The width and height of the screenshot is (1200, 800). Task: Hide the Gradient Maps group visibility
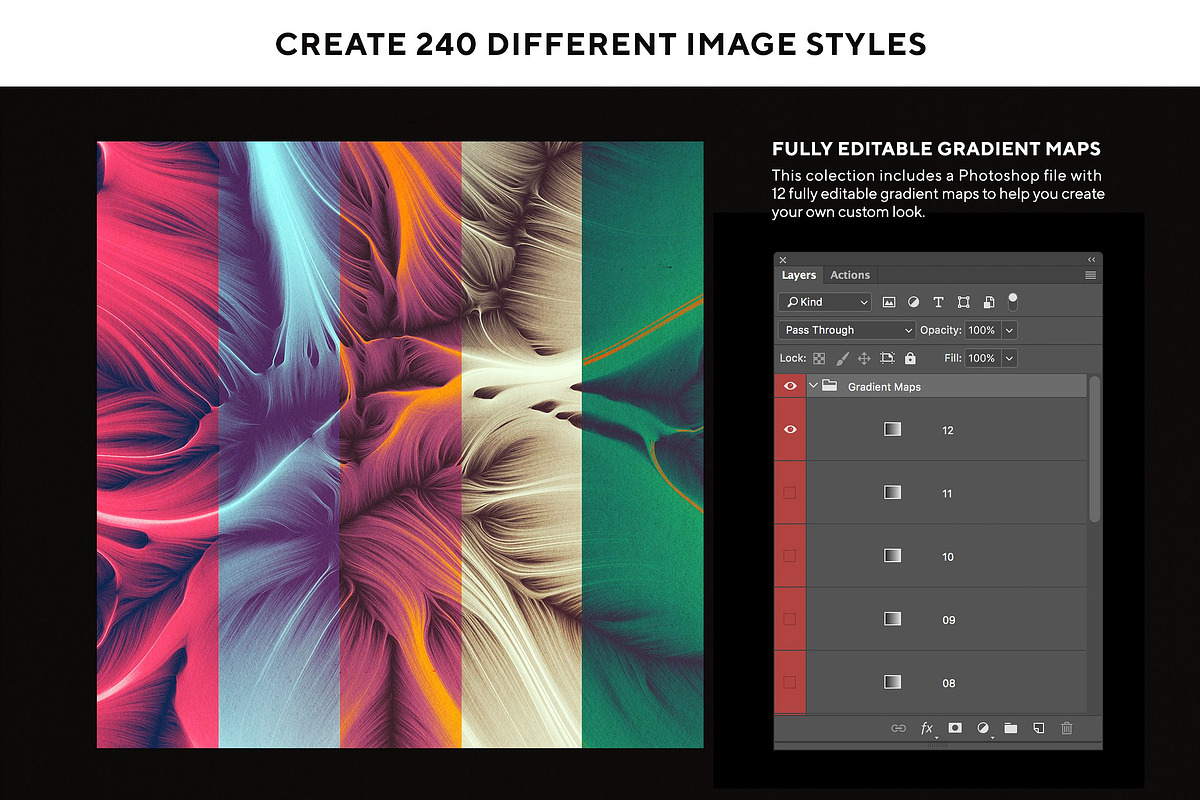789,385
